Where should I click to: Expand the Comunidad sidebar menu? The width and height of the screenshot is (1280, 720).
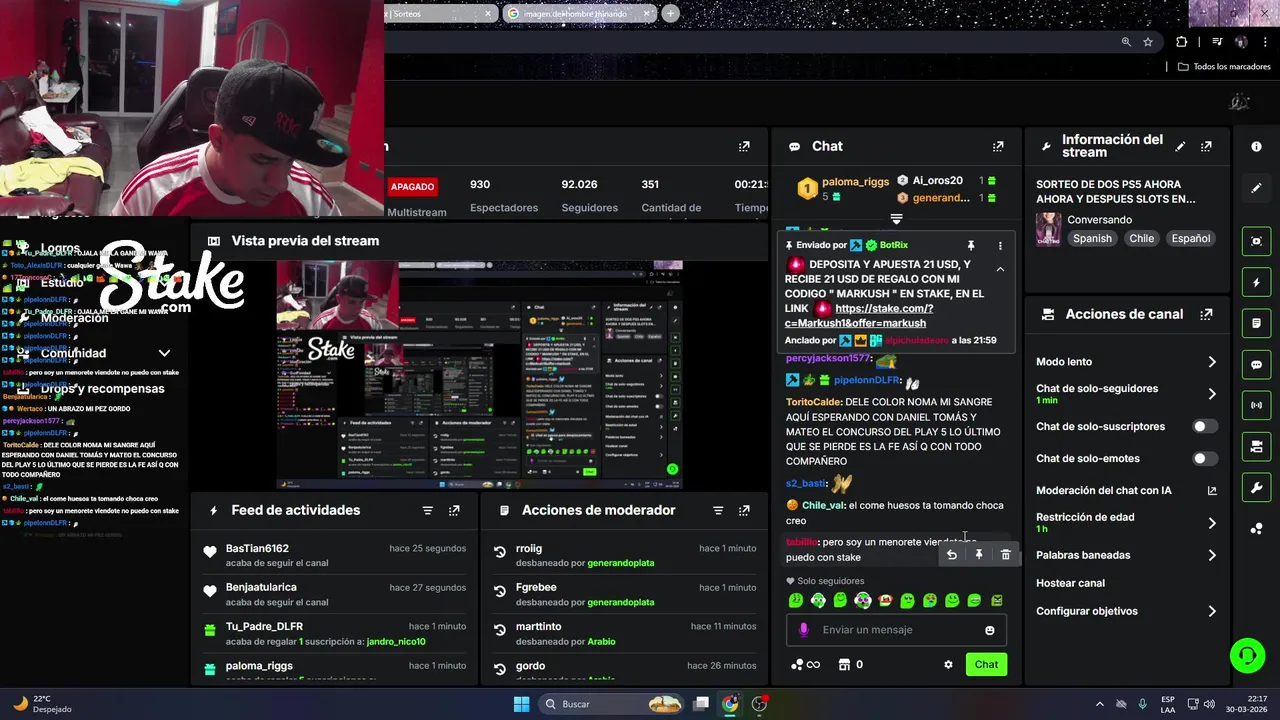pos(164,353)
